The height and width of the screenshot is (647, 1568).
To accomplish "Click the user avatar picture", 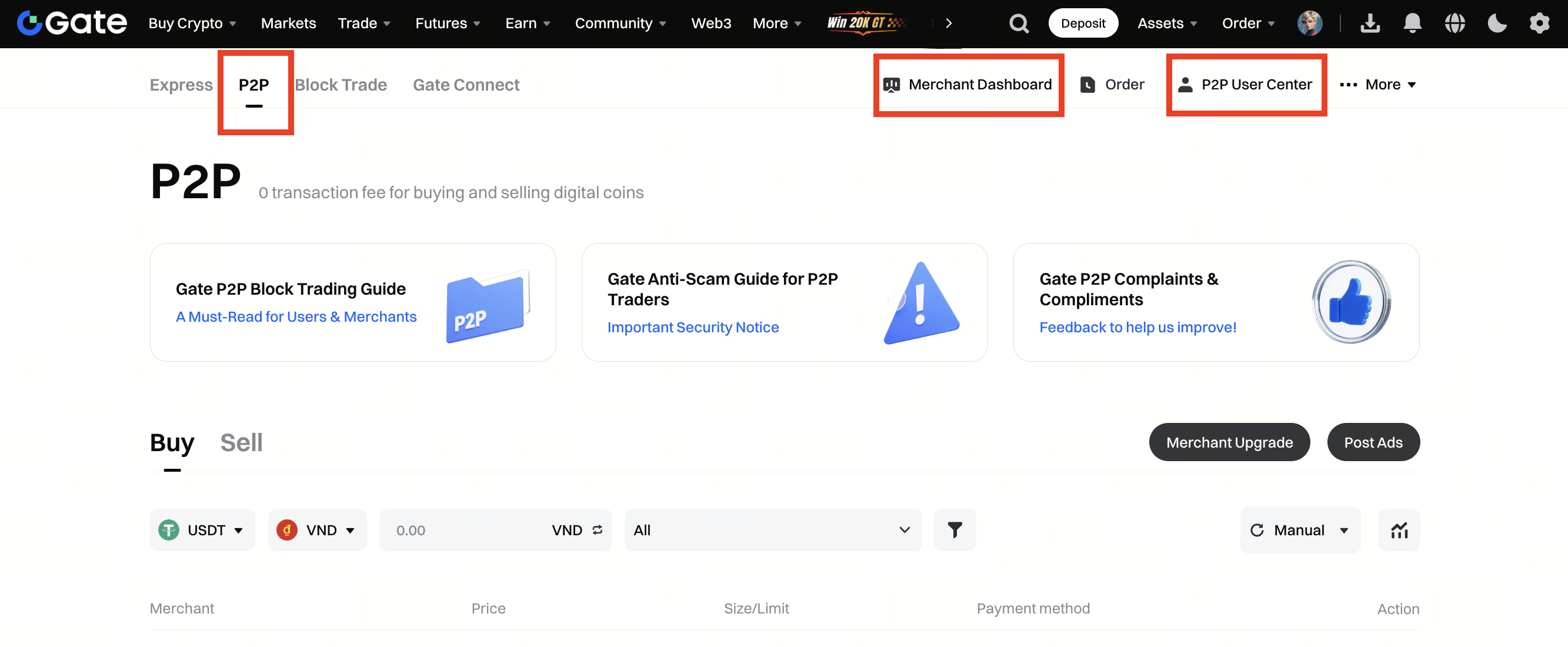I will click(x=1309, y=24).
